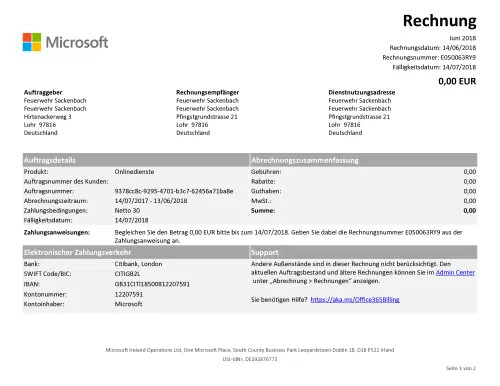Click the Auftragsdetails section header

point(136,160)
